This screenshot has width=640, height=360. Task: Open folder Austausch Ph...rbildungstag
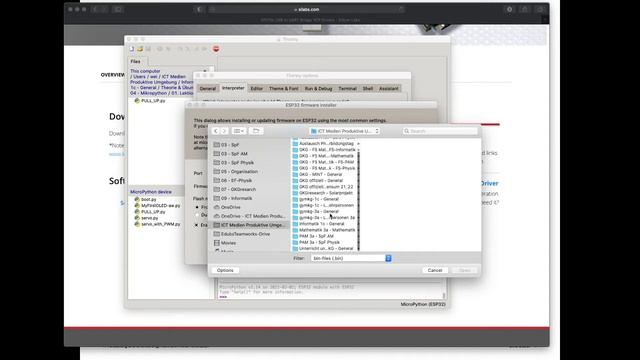[325, 144]
